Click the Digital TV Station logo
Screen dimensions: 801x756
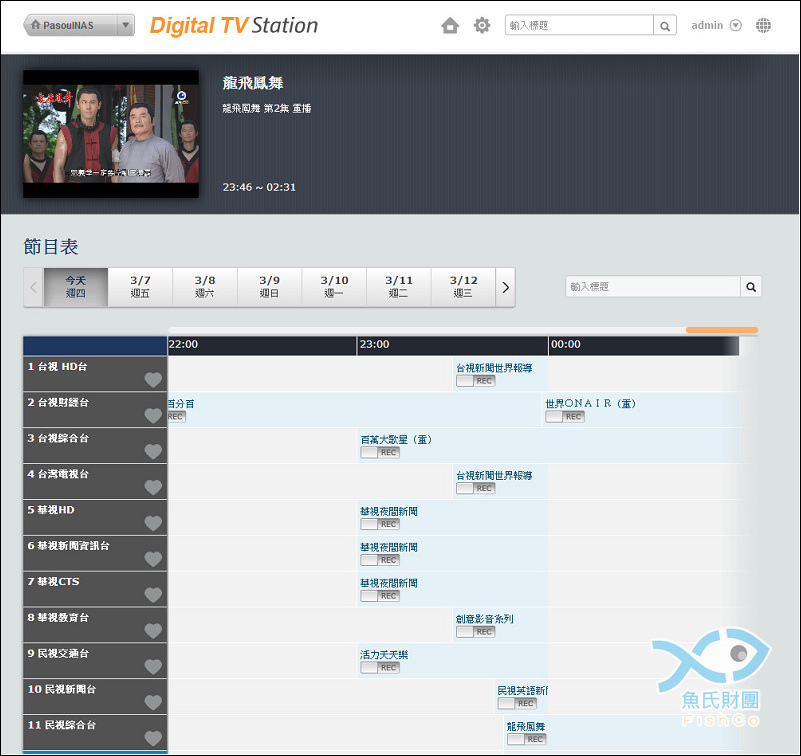coord(234,26)
